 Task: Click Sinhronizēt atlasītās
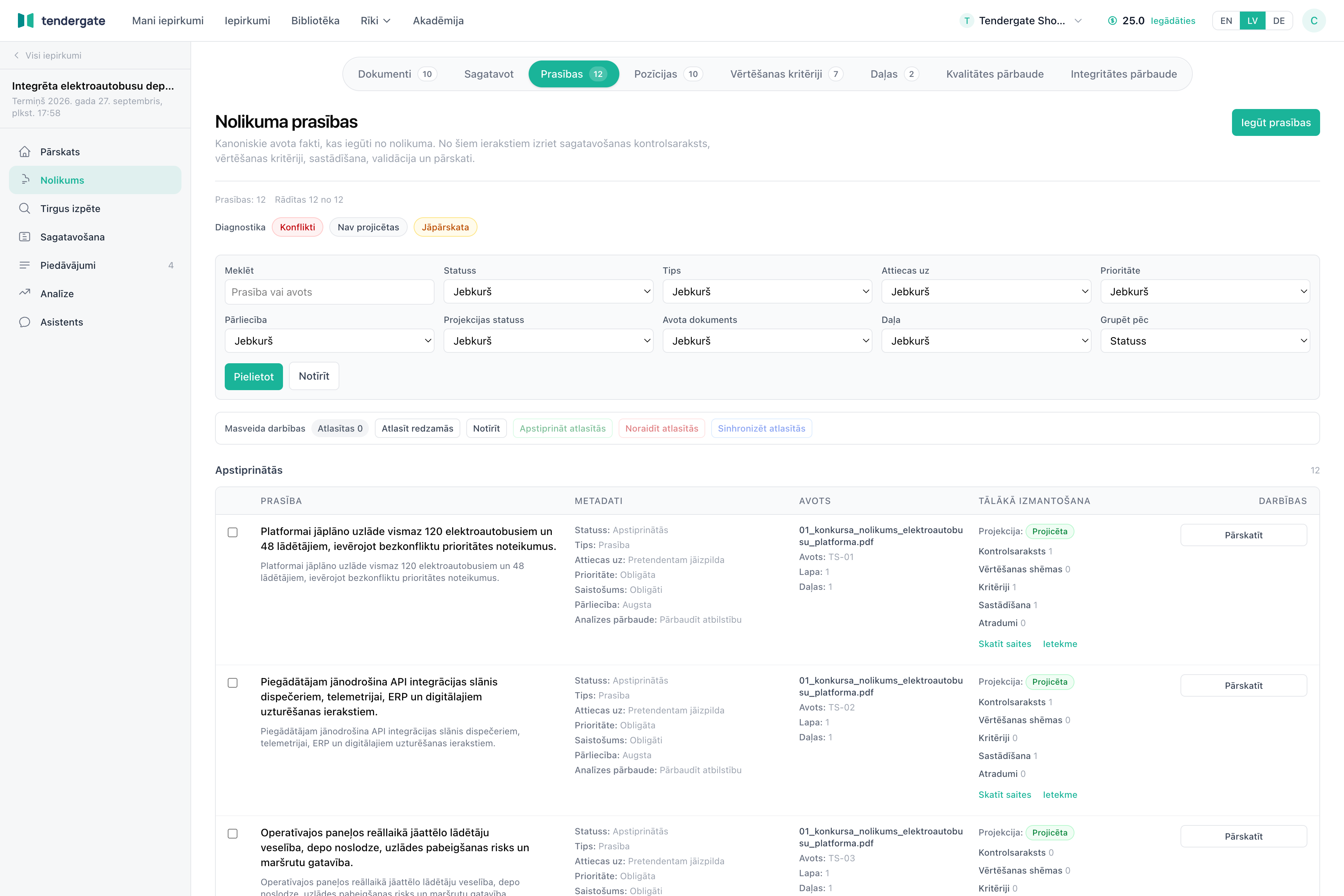click(x=761, y=429)
